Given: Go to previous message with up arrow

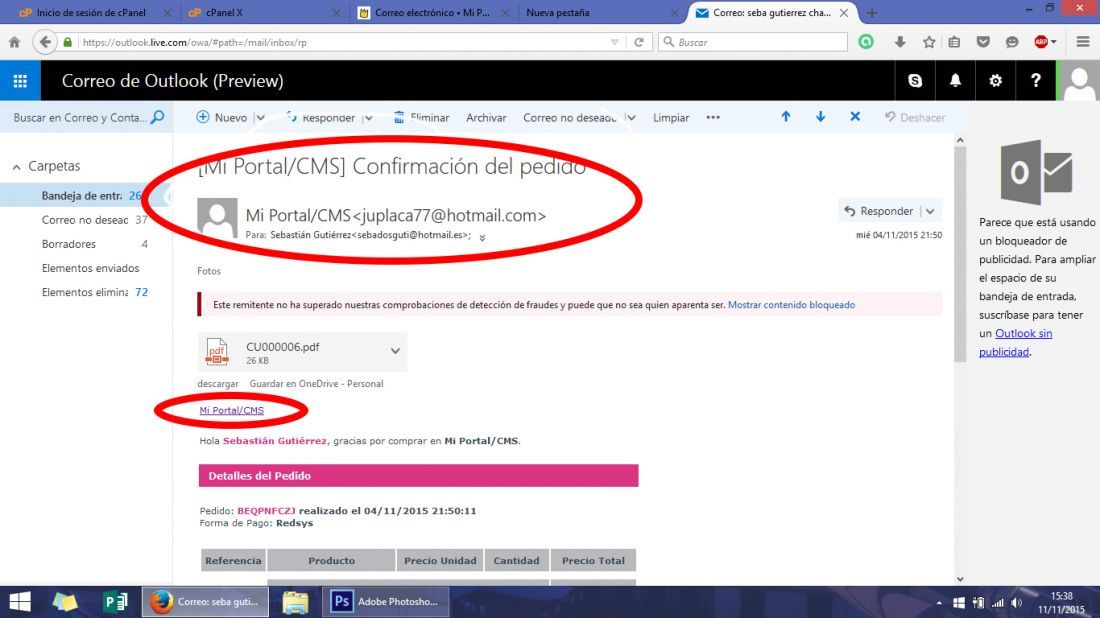Looking at the screenshot, I should click(786, 117).
